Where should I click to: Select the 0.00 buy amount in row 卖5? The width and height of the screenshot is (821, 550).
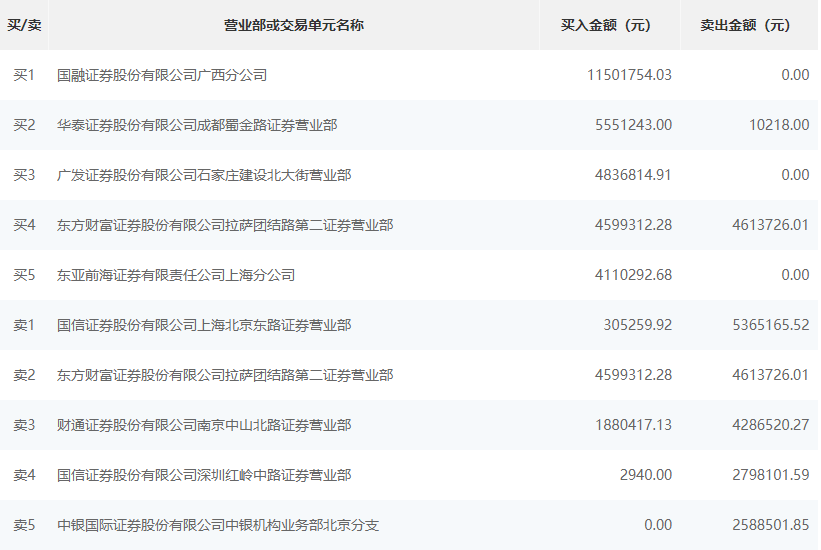(x=658, y=525)
